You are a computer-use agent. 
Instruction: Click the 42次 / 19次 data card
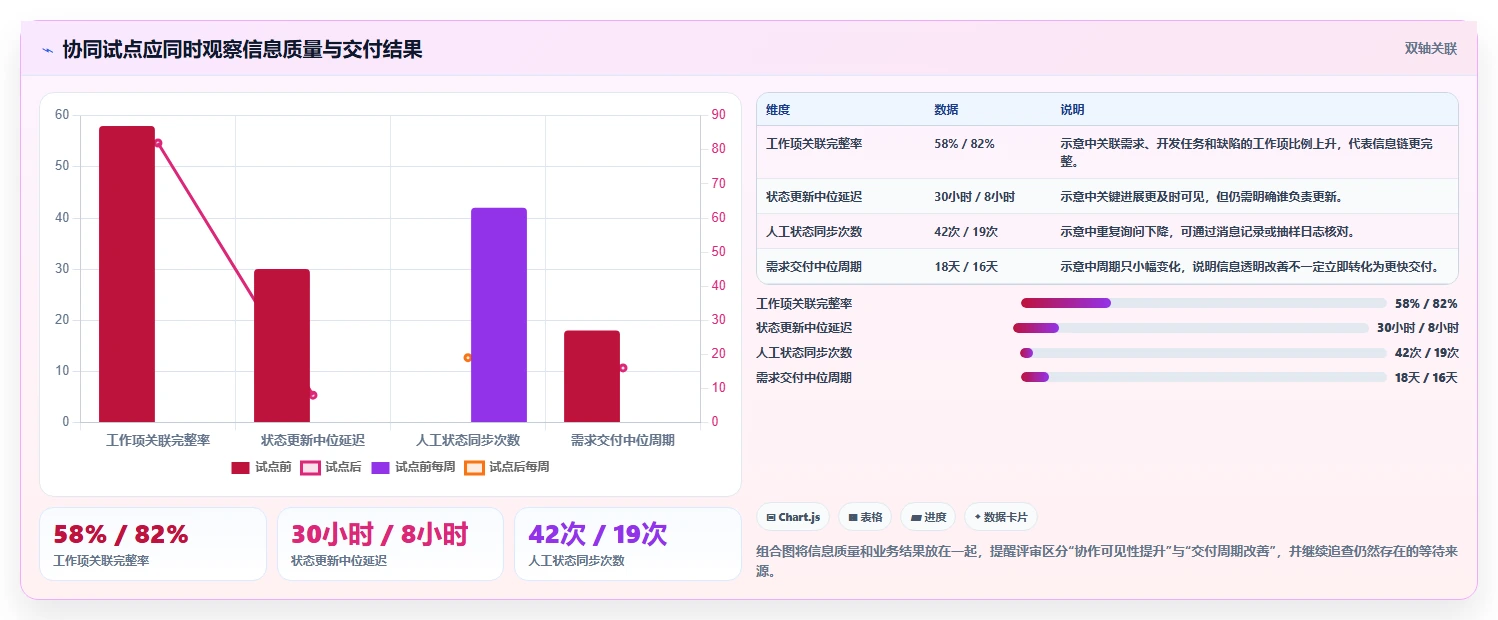628,544
